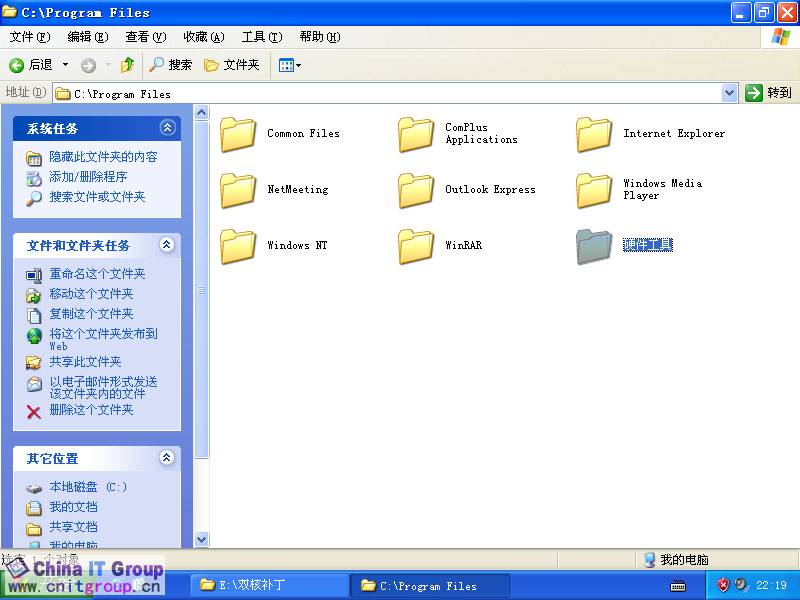Open the back history dropdown arrow
This screenshot has width=800, height=600.
pyautogui.click(x=65, y=65)
